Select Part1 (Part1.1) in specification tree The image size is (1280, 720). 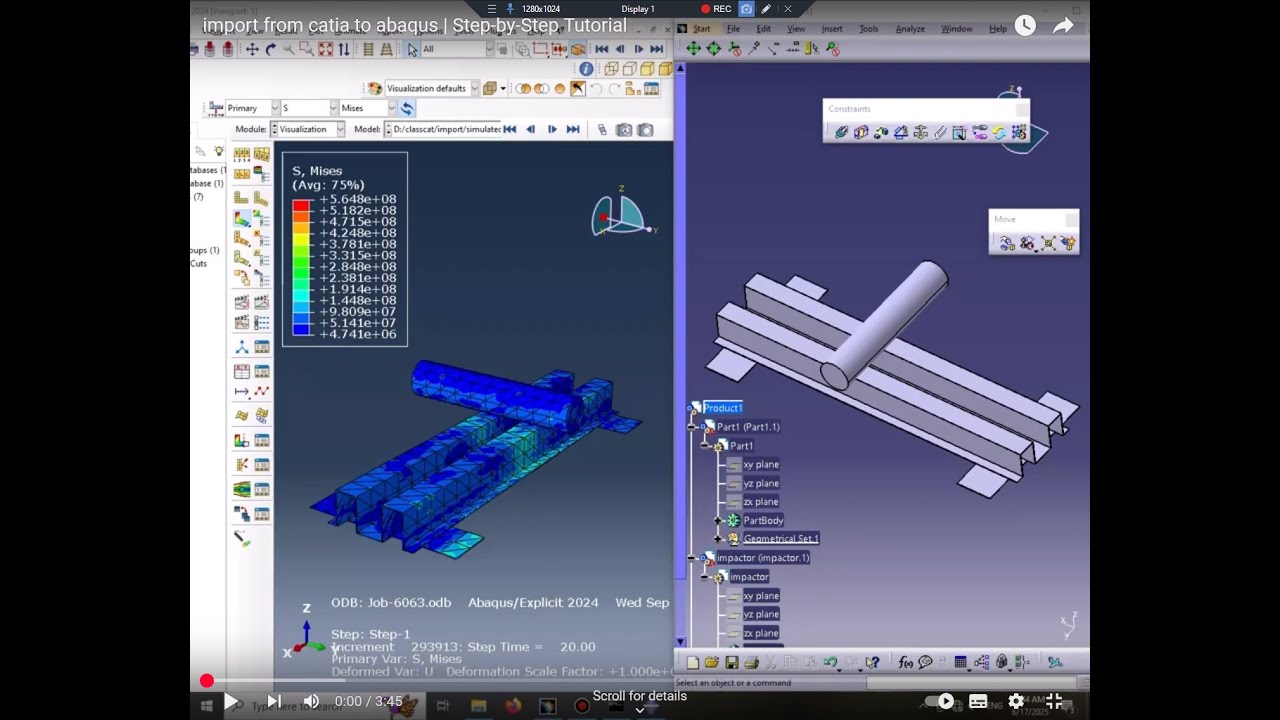click(748, 427)
